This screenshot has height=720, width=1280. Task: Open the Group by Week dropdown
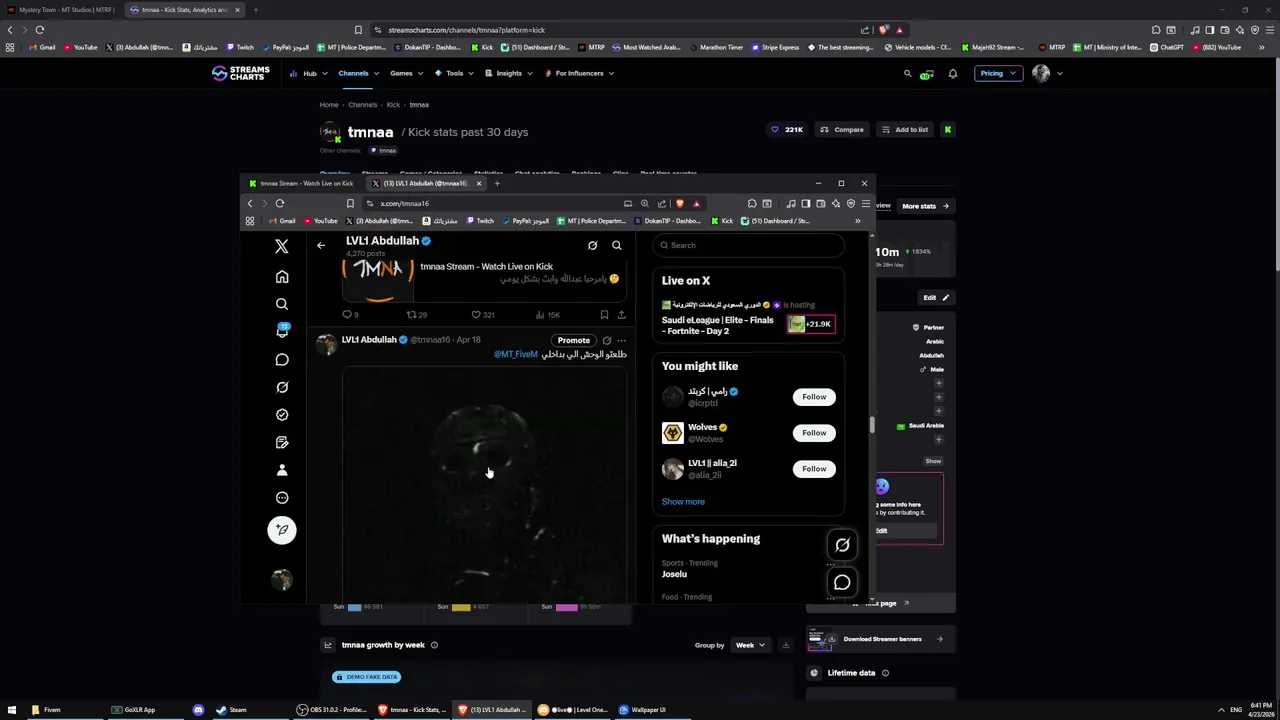[x=750, y=645]
